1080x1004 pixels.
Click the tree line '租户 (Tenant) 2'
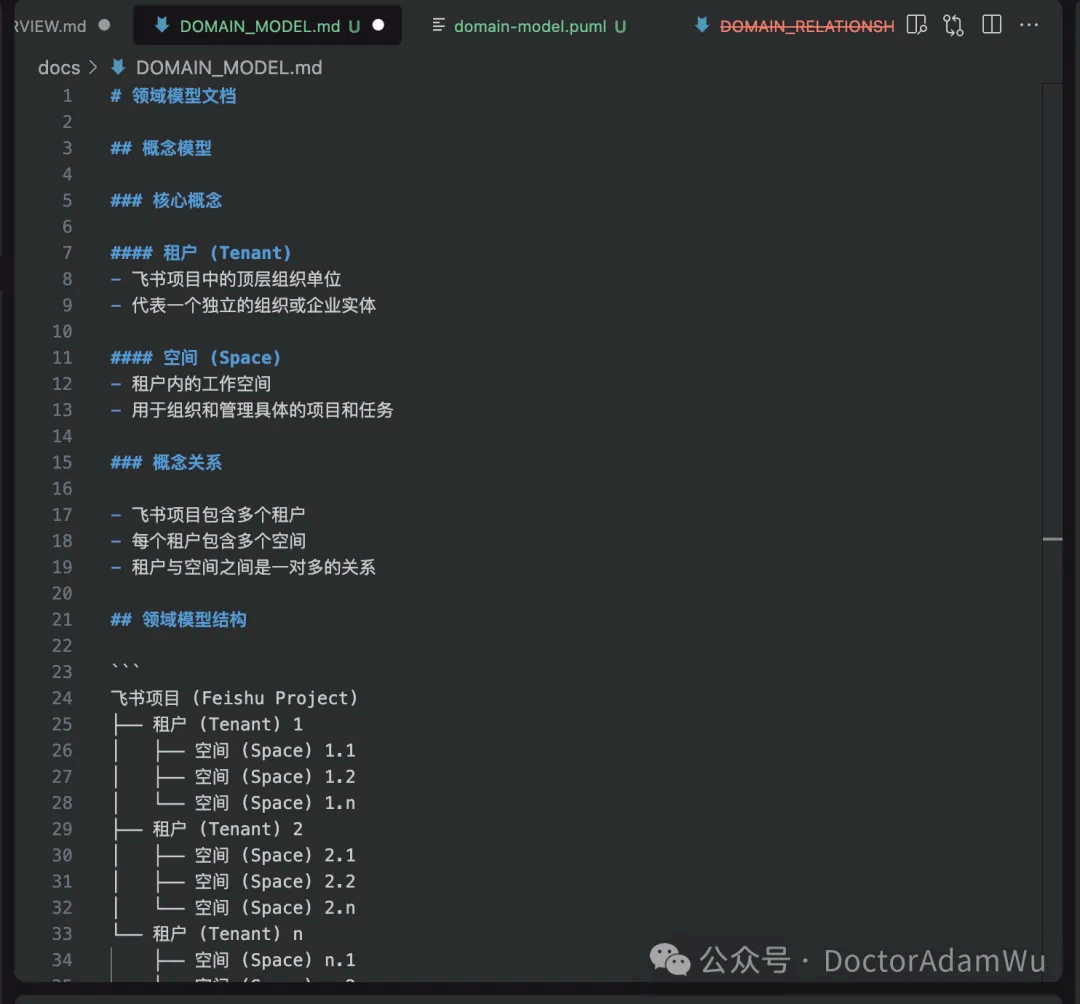[227, 828]
